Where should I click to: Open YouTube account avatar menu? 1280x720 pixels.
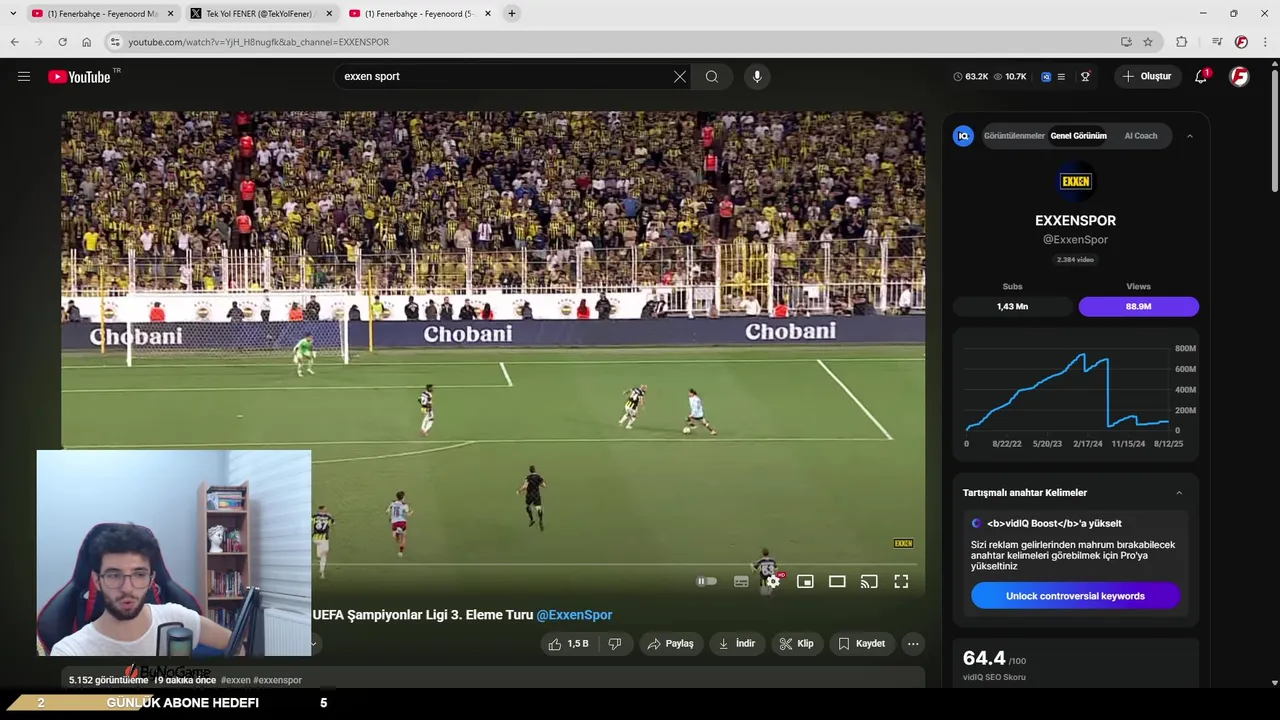(1239, 76)
